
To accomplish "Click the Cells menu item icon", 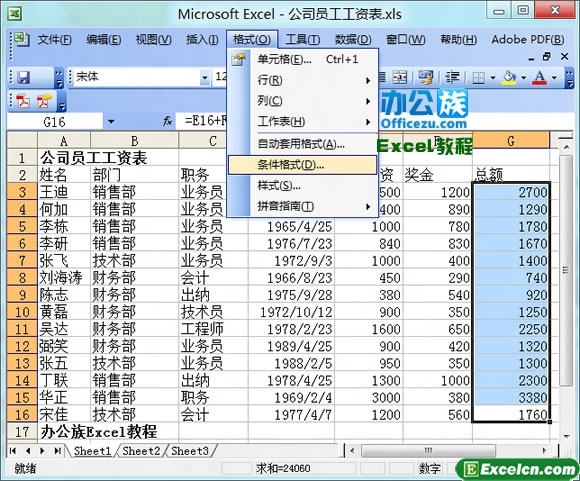I will 239,59.
